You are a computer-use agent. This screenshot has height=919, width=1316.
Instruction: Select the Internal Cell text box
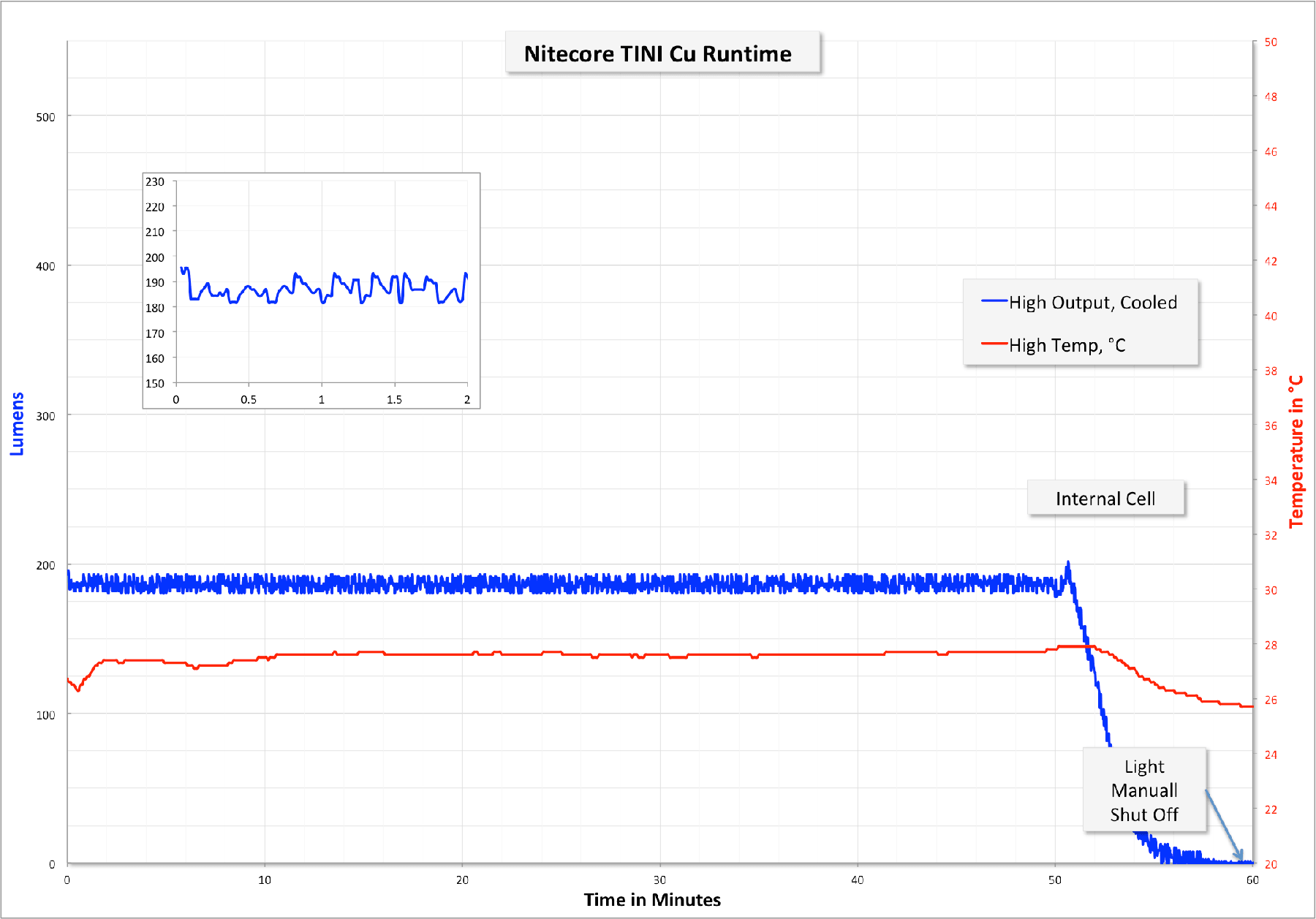[1105, 499]
